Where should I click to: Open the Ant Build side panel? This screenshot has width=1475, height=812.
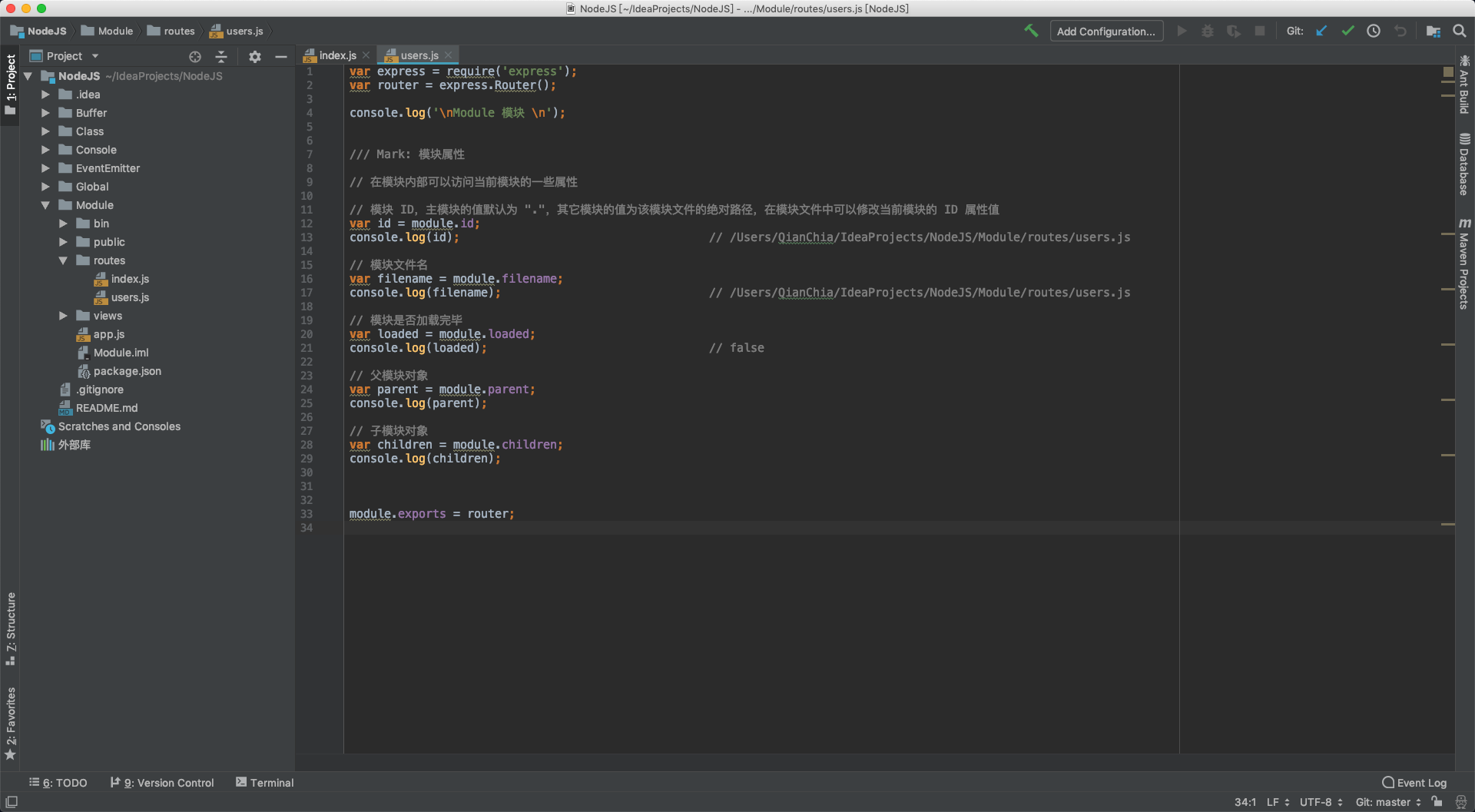[x=1464, y=85]
